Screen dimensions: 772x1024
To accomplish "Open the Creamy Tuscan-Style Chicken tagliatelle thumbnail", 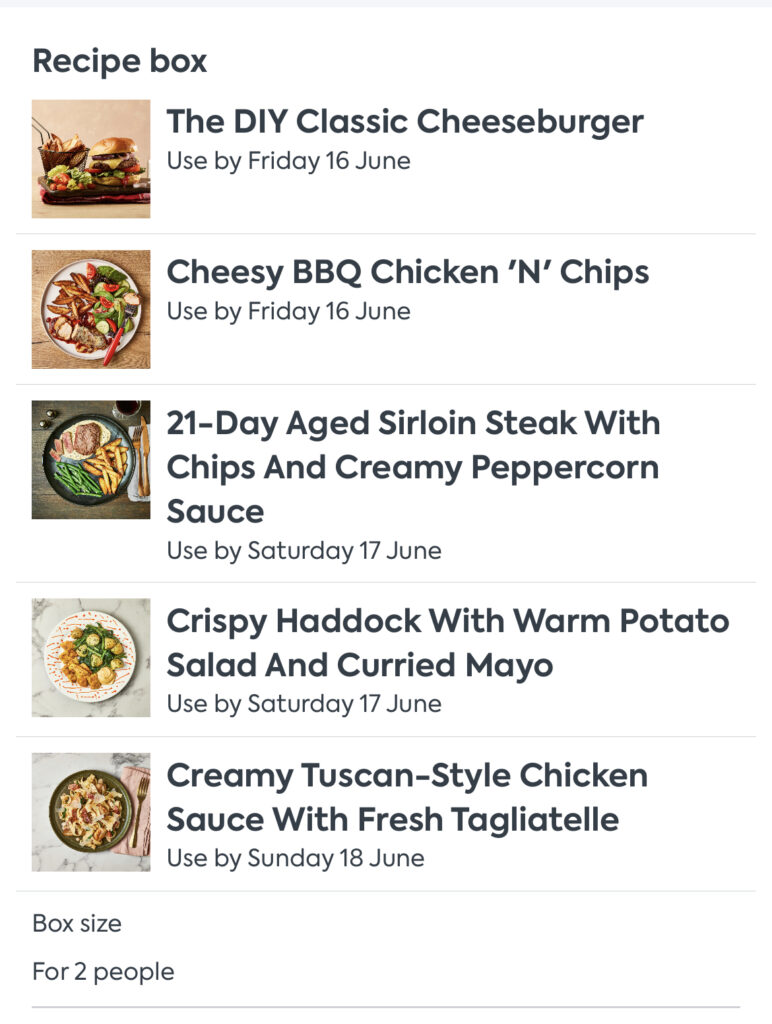I will 91,812.
